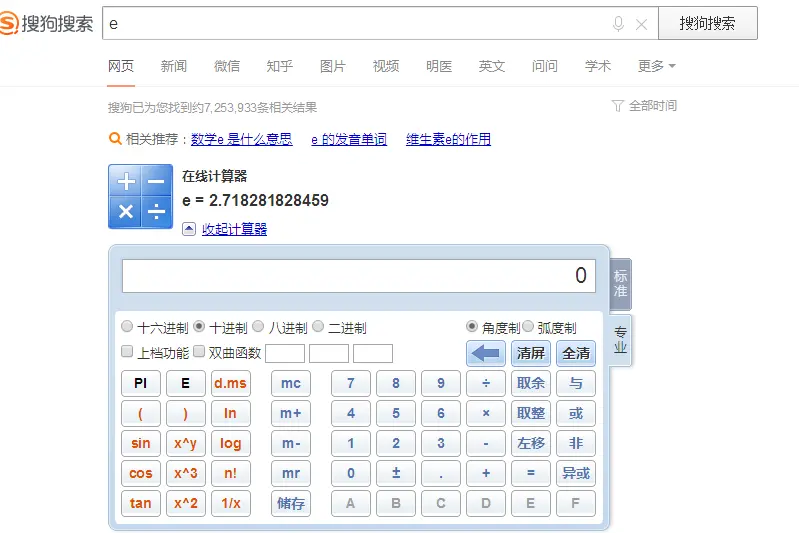The image size is (799, 533).
Task: Click the 全清 button
Action: tap(576, 353)
